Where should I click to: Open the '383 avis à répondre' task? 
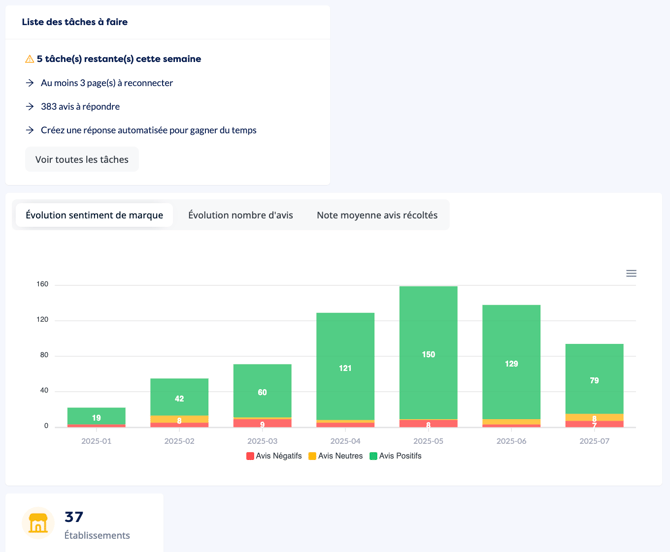tap(80, 106)
